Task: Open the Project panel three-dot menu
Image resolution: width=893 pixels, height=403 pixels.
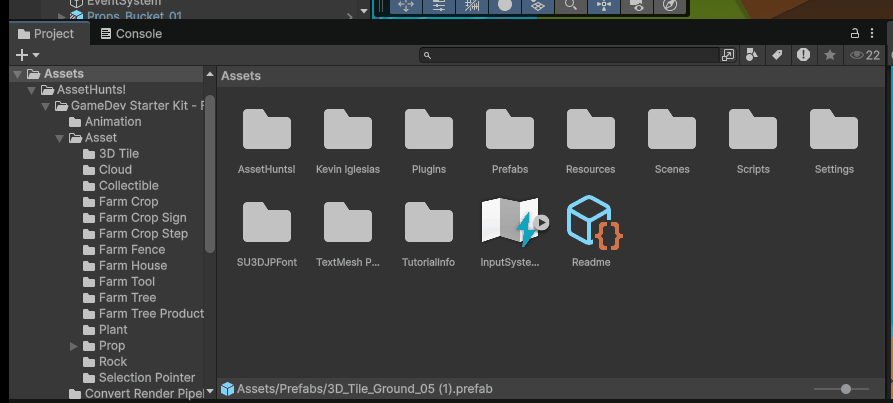Action: point(876,33)
